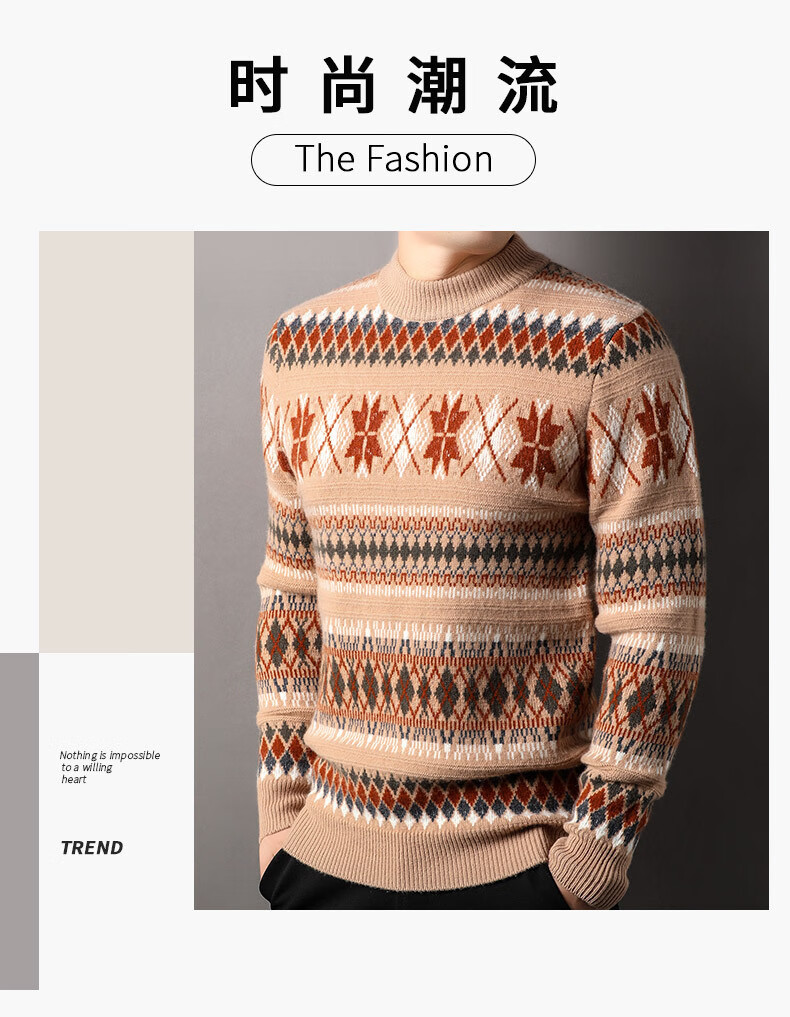This screenshot has width=790, height=1017.
Task: Click the 流 character in the heading
Action: (528, 85)
